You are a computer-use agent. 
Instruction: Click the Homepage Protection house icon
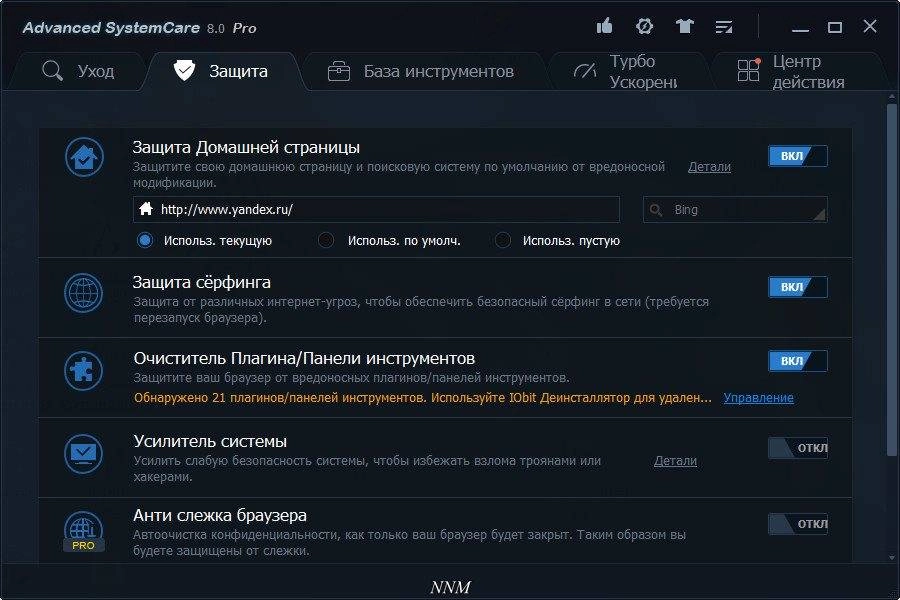84,157
